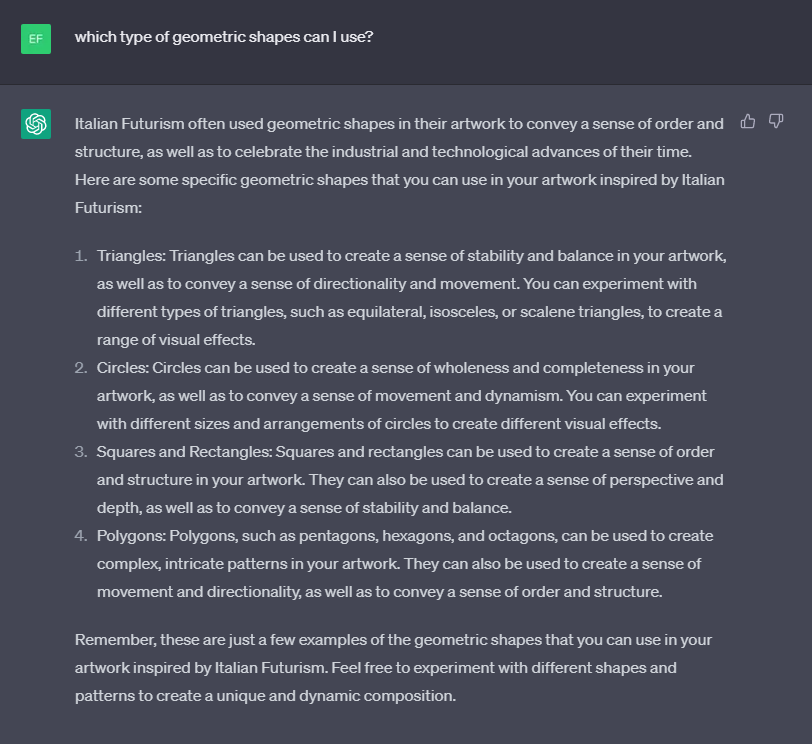Click the user question about geometric shapes
Screen dimensions: 812x744
click(224, 37)
